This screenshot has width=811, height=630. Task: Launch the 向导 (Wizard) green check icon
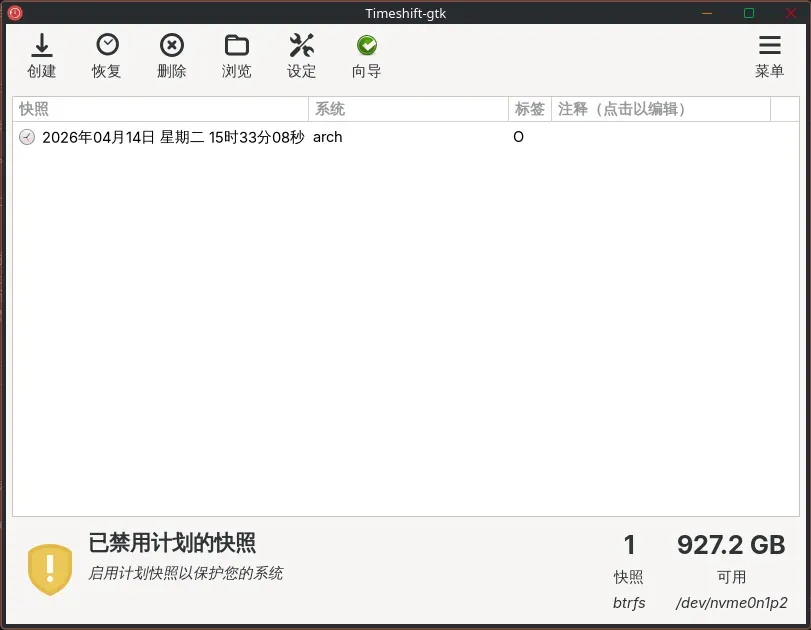point(367,46)
